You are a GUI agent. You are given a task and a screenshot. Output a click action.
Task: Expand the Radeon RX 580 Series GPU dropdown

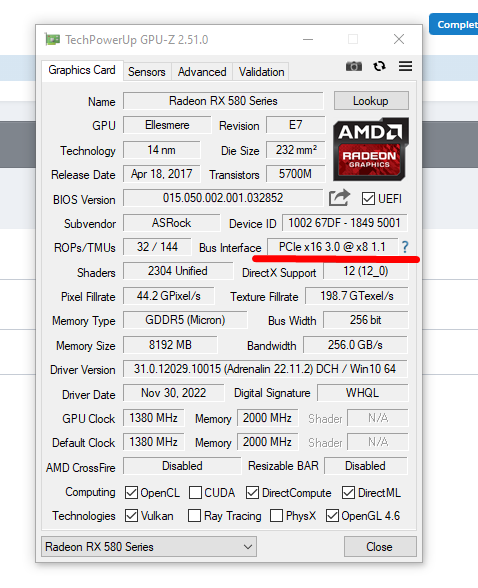click(149, 546)
